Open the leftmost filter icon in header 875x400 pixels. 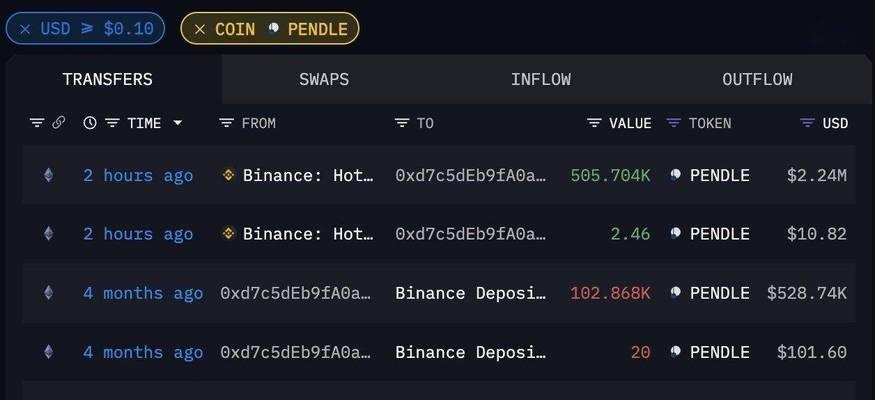(x=37, y=123)
